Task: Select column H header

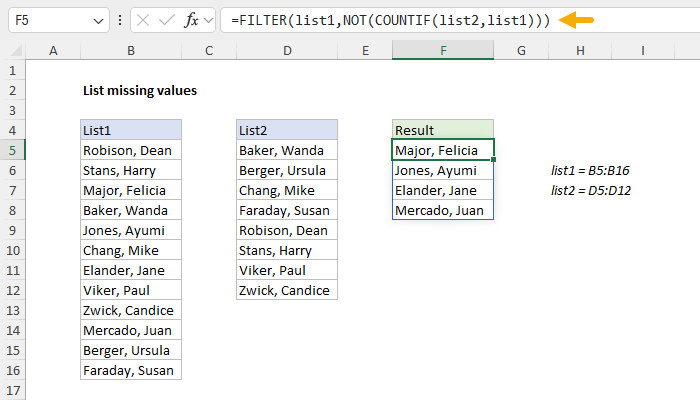Action: tap(580, 50)
